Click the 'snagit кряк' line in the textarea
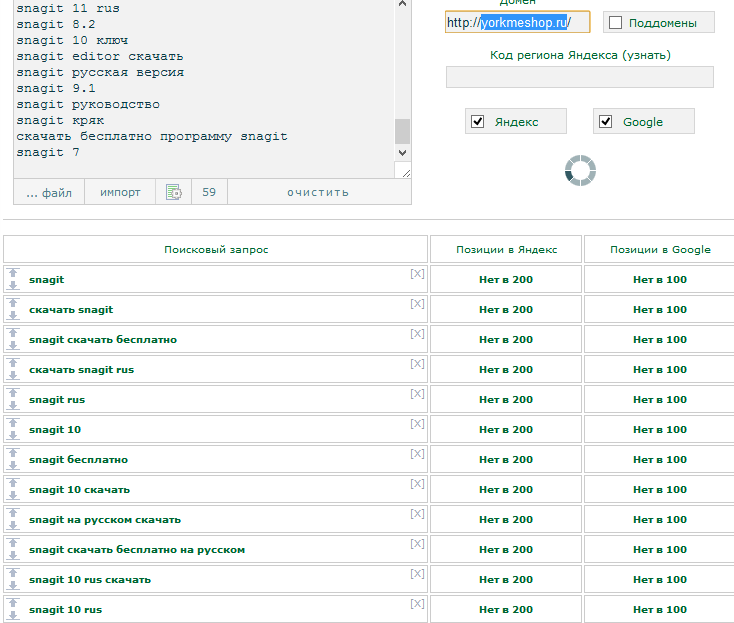The width and height of the screenshot is (734, 623). 60,120
